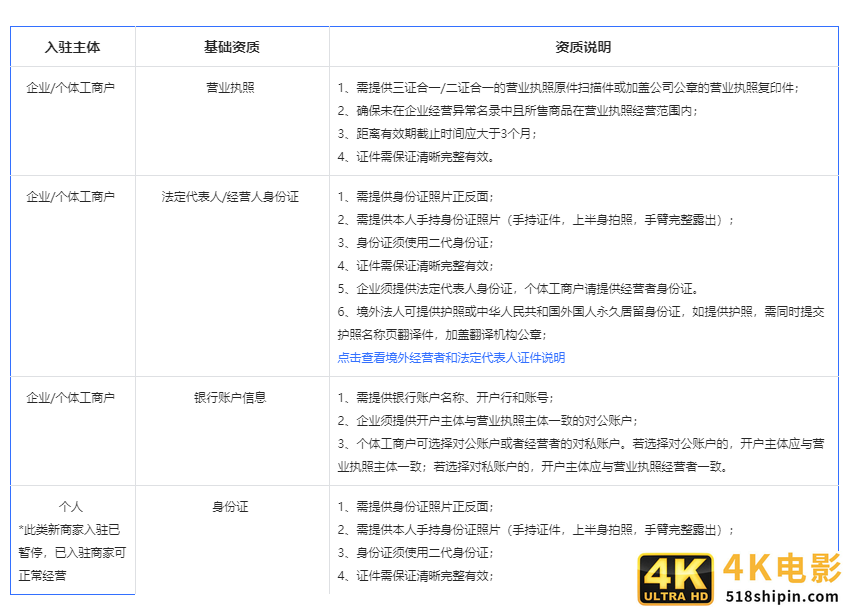Click the 银行账户信息 cell

(x=230, y=398)
